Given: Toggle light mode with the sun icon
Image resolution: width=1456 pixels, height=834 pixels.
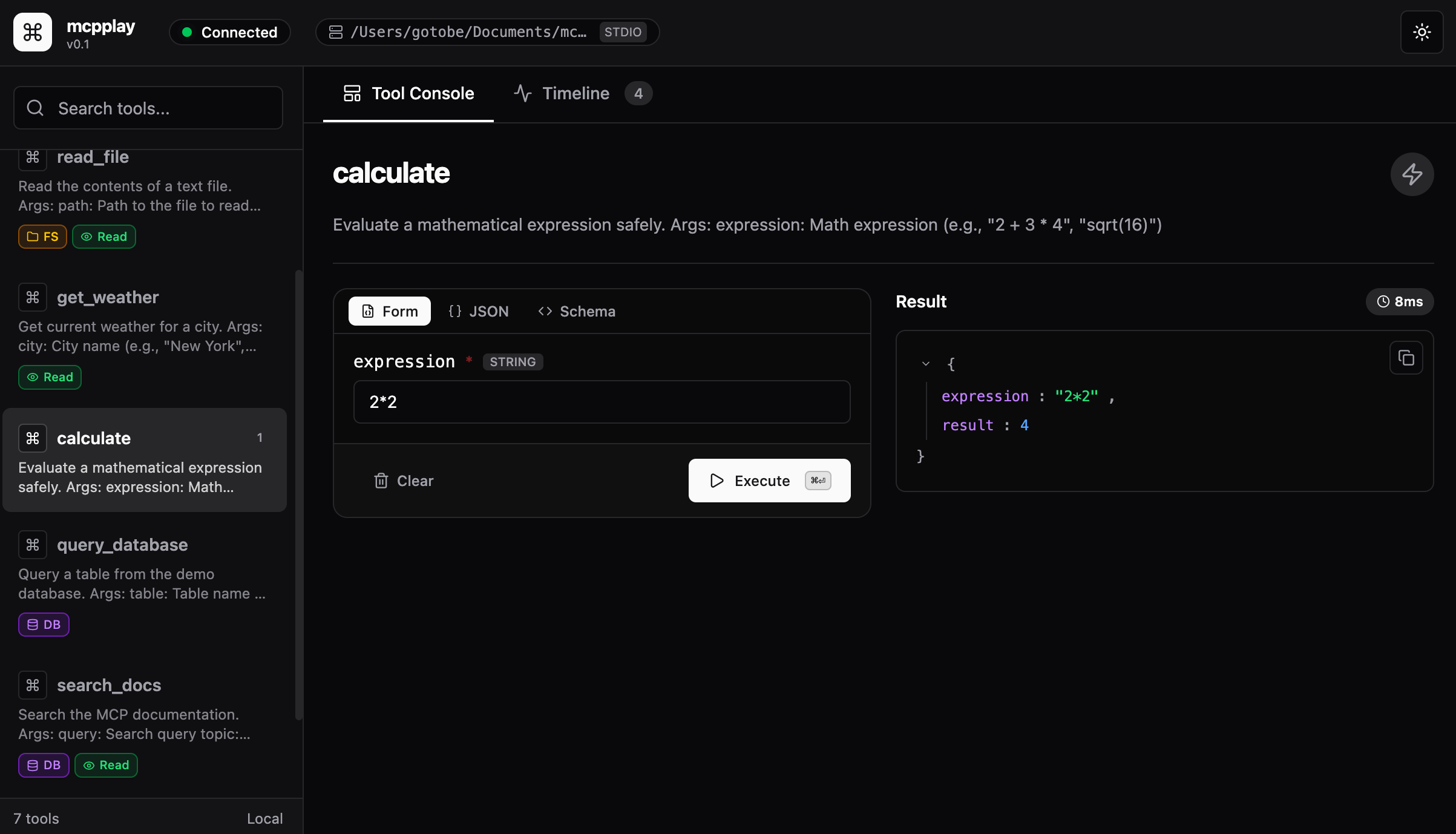Looking at the screenshot, I should [1422, 32].
